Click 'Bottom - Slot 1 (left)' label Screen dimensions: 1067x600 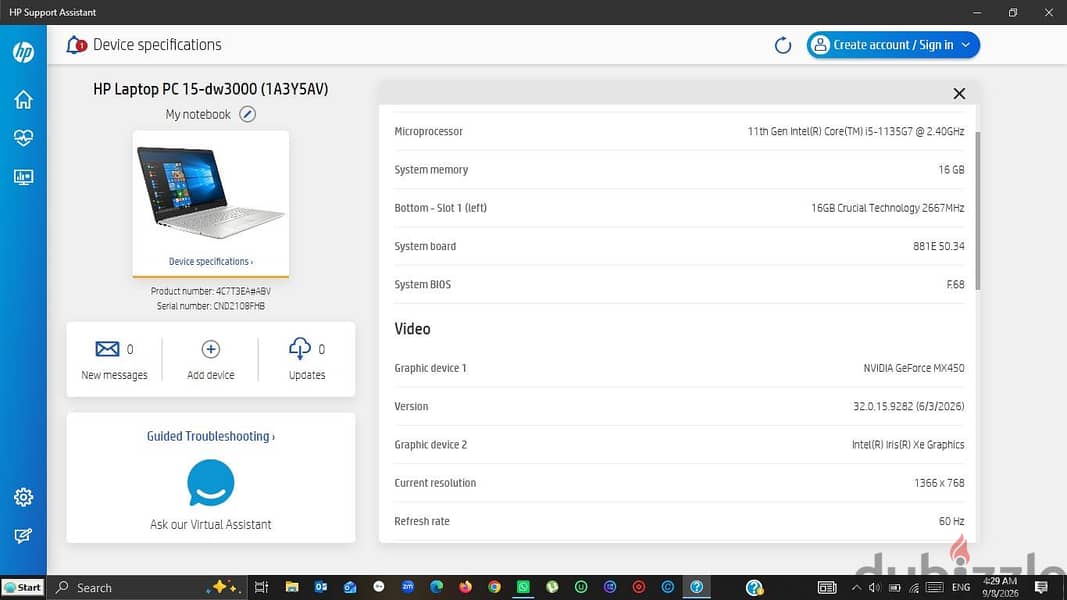440,208
